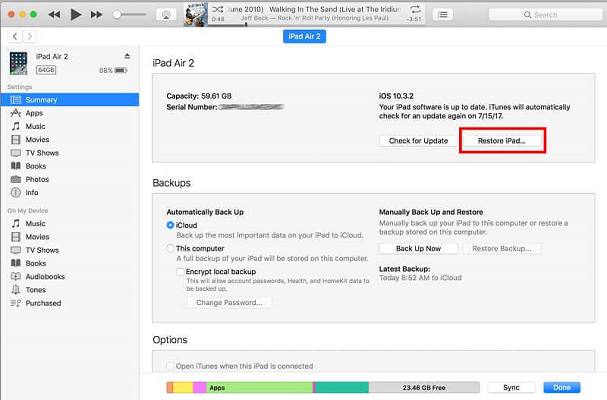607x400 pixels.
Task: Enable Encrypt local backup checkbox
Action: click(180, 271)
